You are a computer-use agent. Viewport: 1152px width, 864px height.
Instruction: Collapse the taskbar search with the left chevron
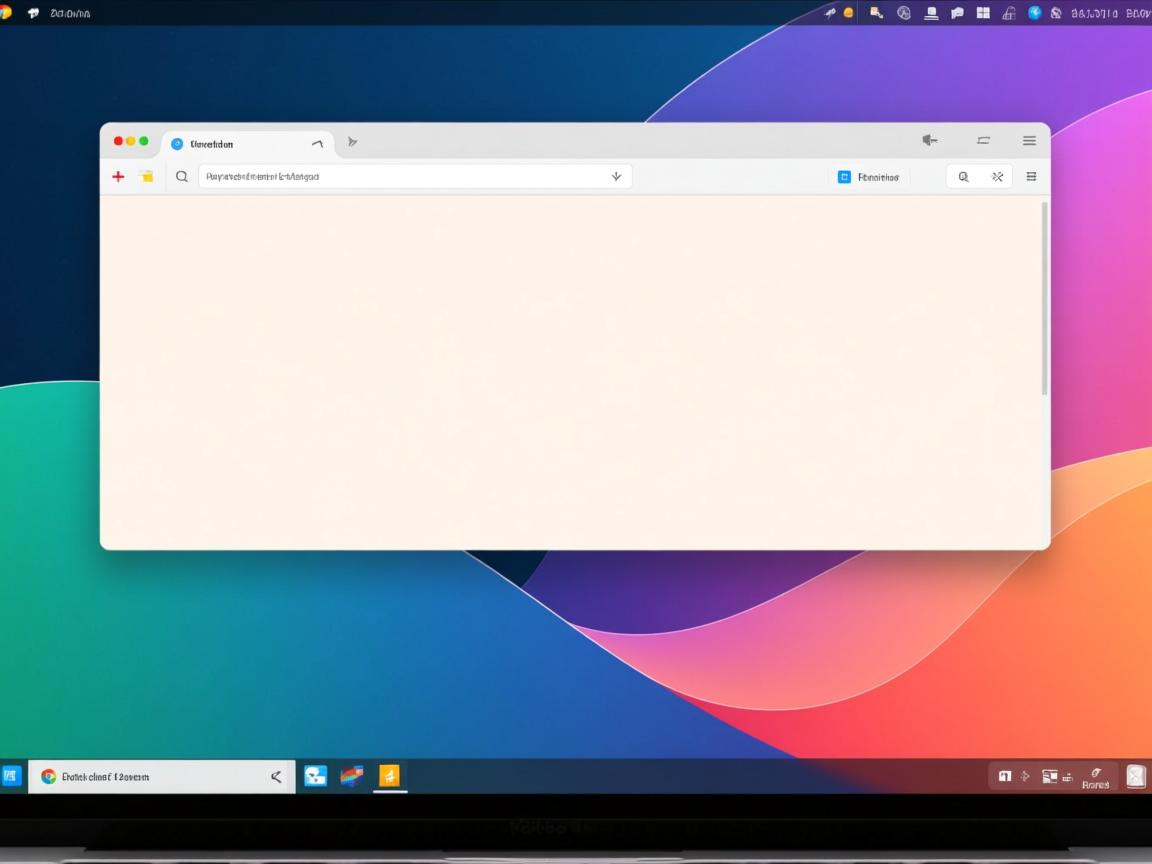coord(276,776)
